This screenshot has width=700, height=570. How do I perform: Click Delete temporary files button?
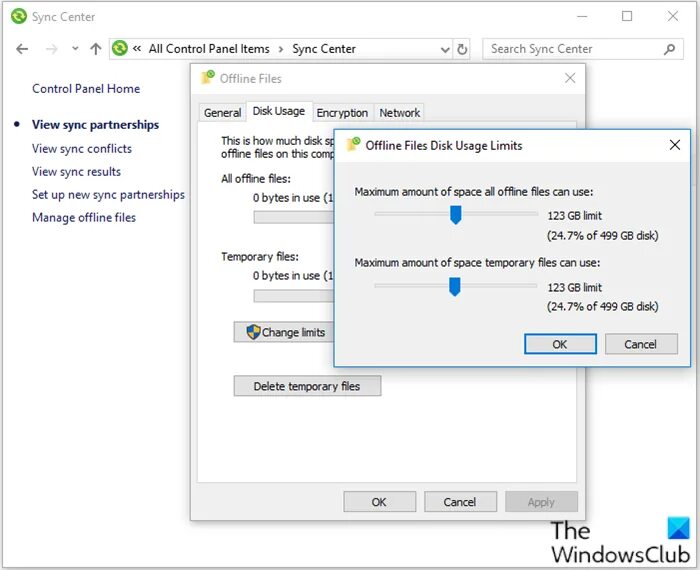pos(307,386)
